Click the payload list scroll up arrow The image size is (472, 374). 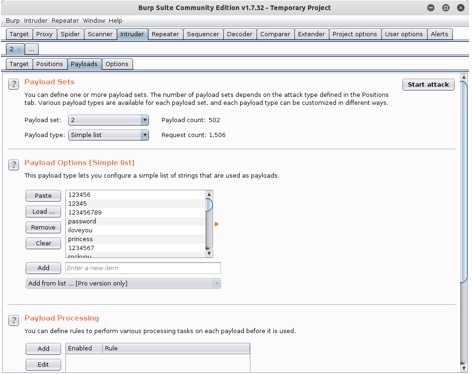click(x=209, y=194)
